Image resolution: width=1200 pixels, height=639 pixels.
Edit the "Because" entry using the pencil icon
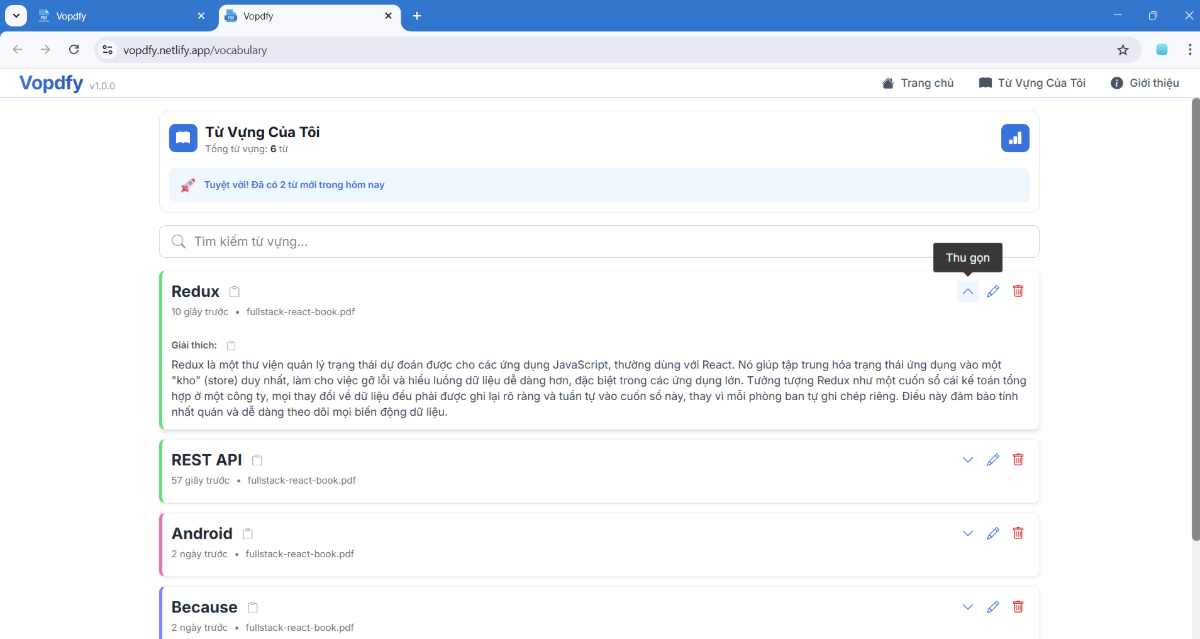(992, 606)
